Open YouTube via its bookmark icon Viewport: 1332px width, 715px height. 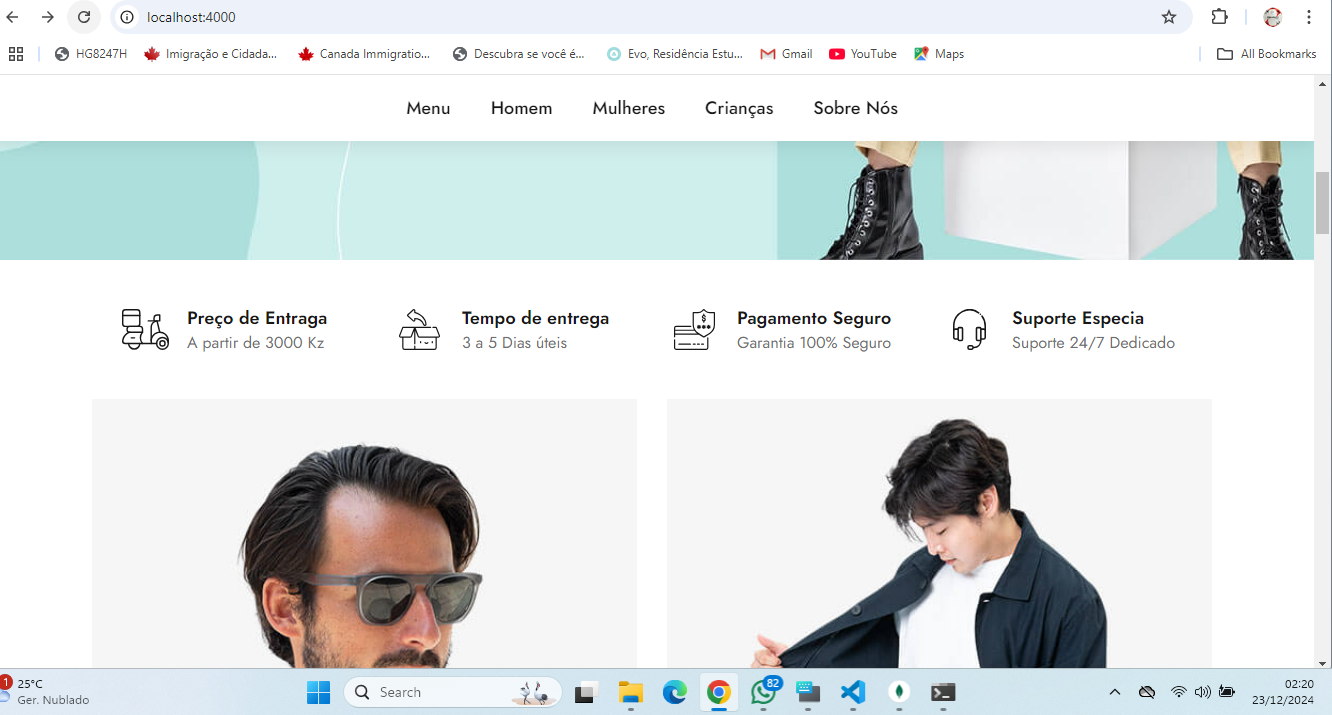[837, 54]
